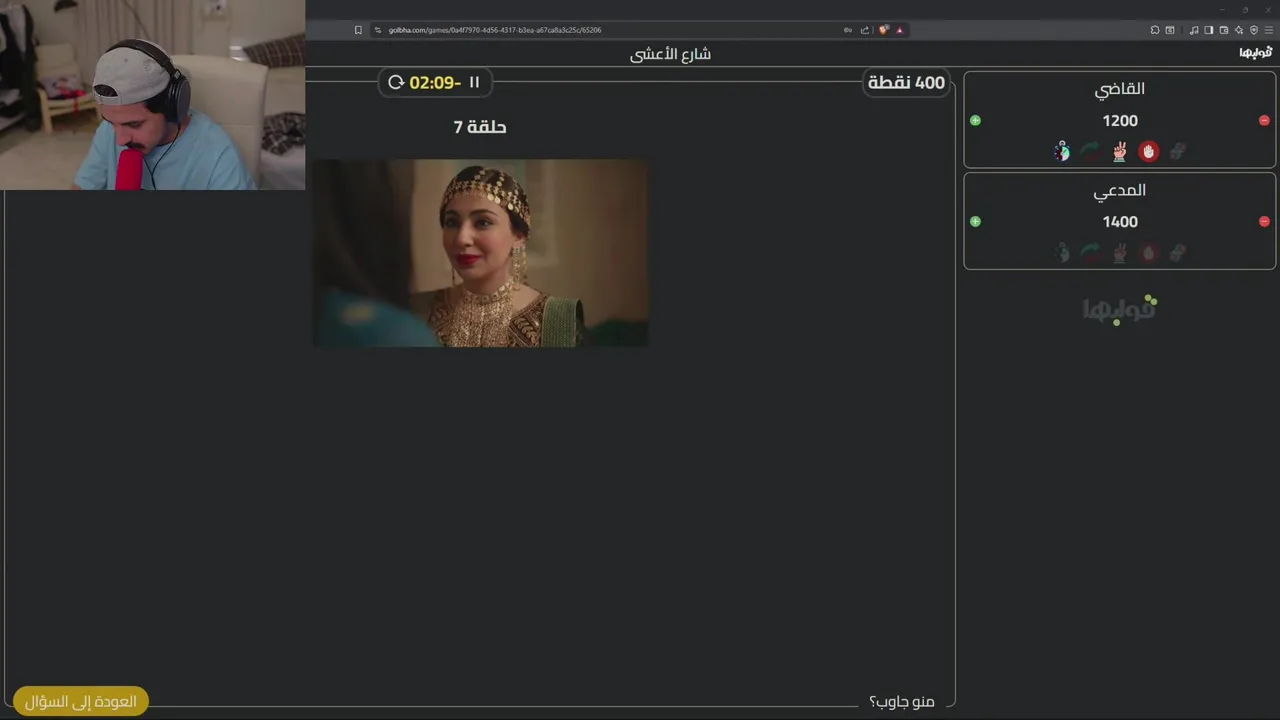This screenshot has height=720, width=1280.
Task: Open the Brave playlist music note icon
Action: [x=1194, y=30]
